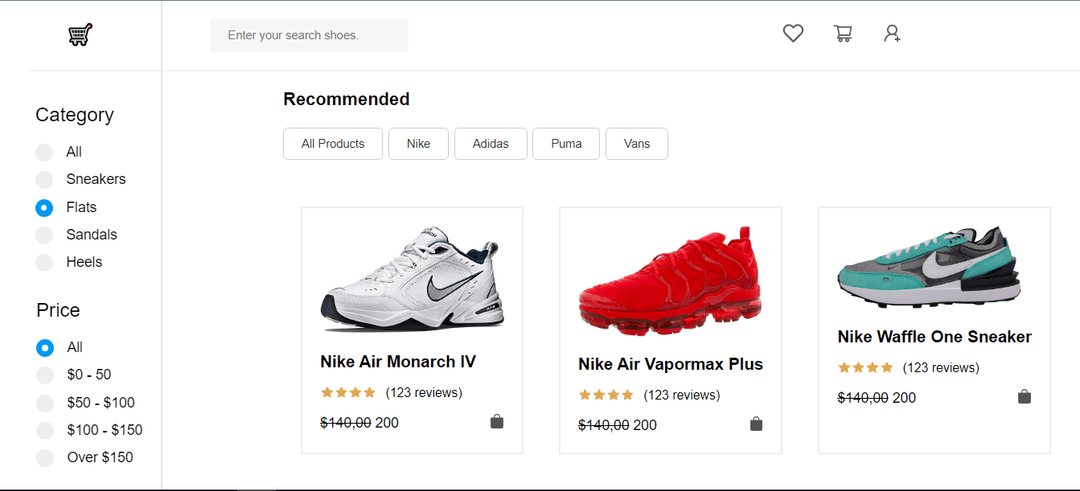The image size is (1080, 491).
Task: Add Nike Waffle One Sneaker to bag
Action: pyautogui.click(x=1024, y=397)
